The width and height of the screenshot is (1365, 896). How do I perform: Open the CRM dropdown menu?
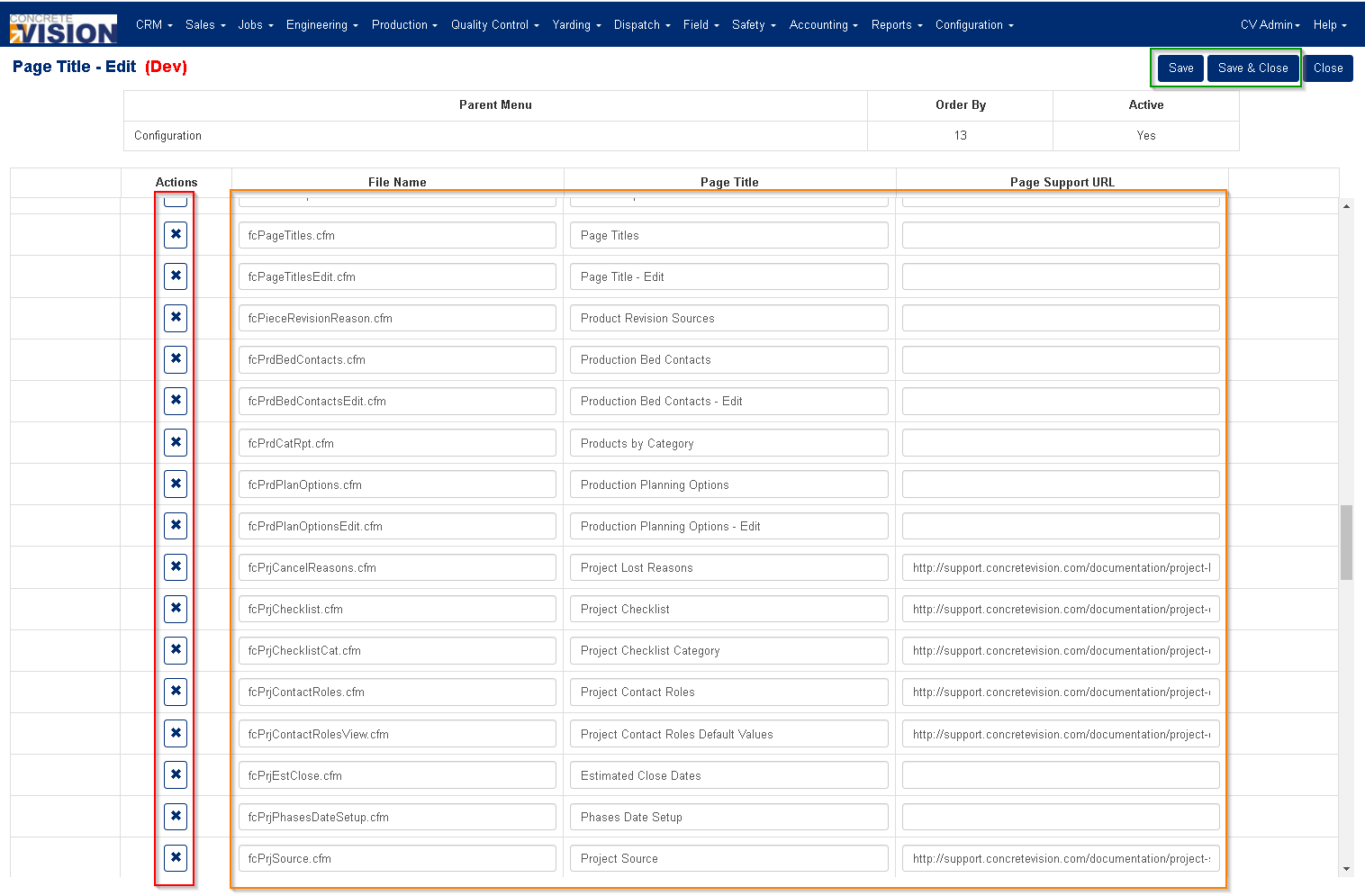(154, 25)
